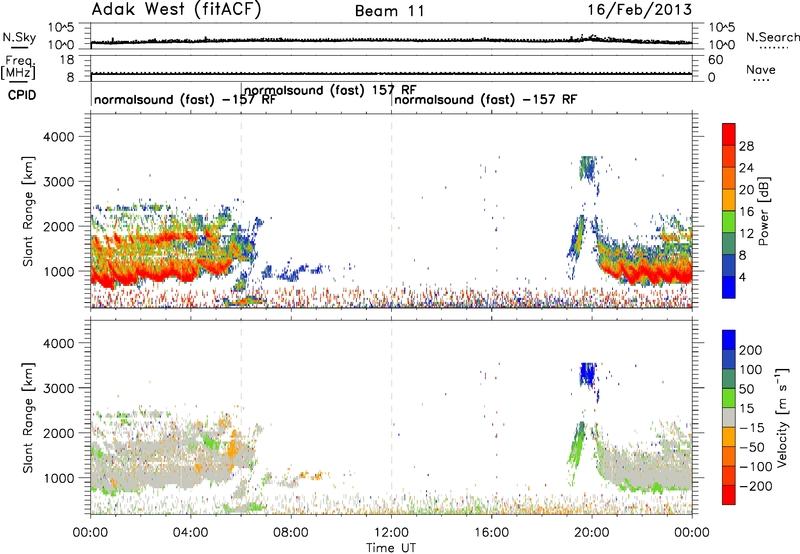Viewport: 800px width, 554px height.
Task: Click the dashed 12:00 marker in power panel
Action: pyautogui.click(x=391, y=210)
